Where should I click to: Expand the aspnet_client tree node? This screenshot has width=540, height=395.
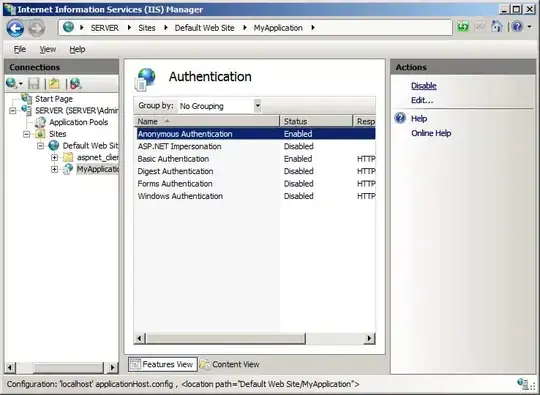[54, 157]
